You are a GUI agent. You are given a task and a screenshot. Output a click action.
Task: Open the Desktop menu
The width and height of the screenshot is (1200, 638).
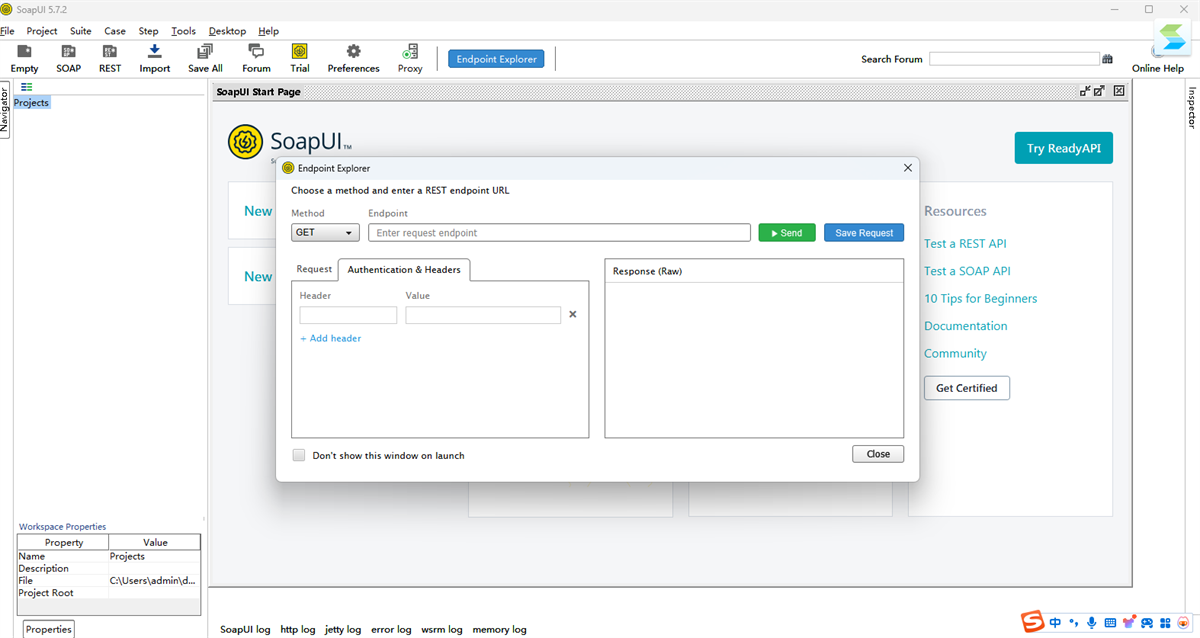(x=227, y=31)
